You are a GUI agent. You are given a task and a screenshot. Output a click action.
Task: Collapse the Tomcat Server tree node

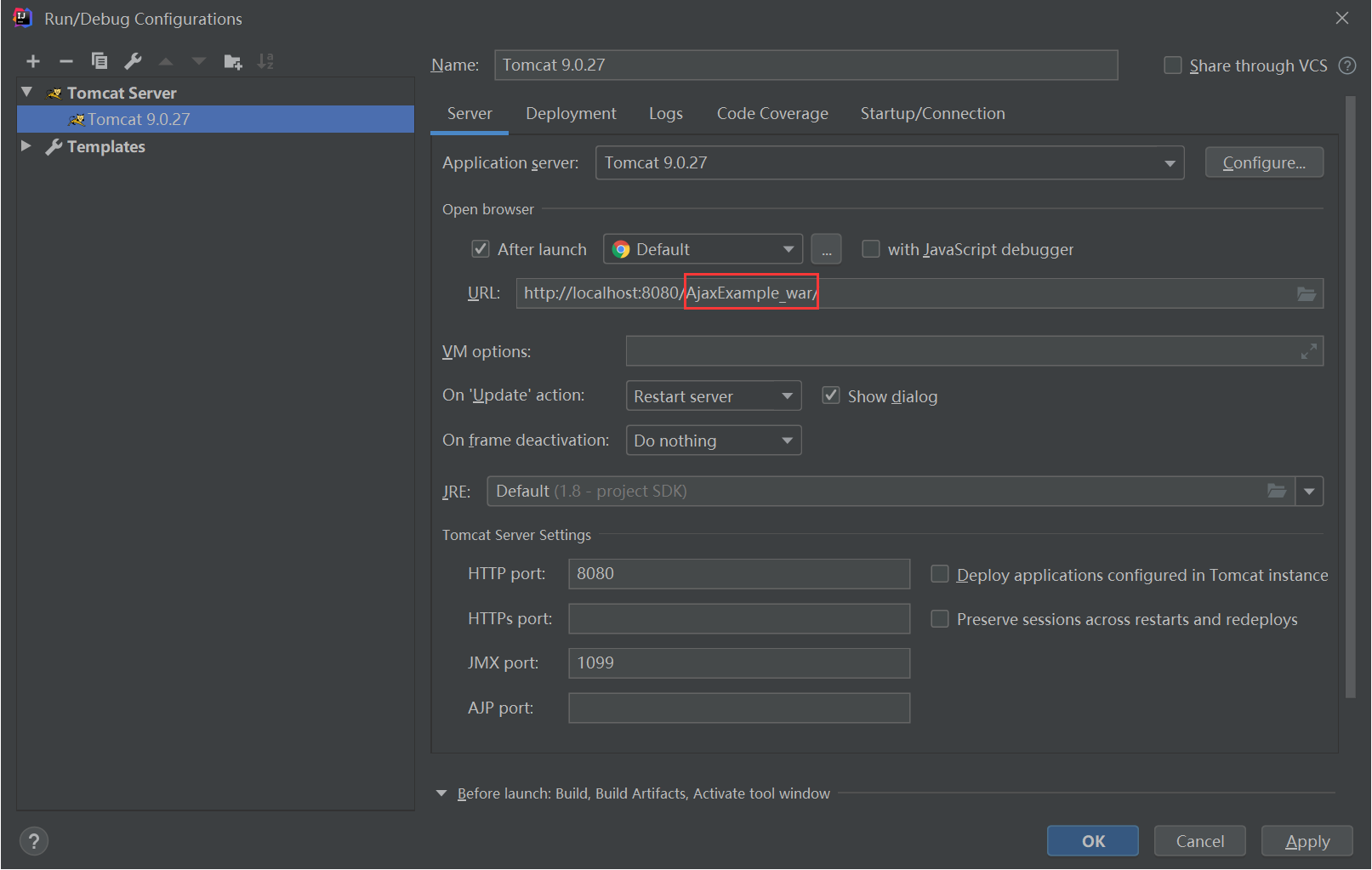[27, 92]
